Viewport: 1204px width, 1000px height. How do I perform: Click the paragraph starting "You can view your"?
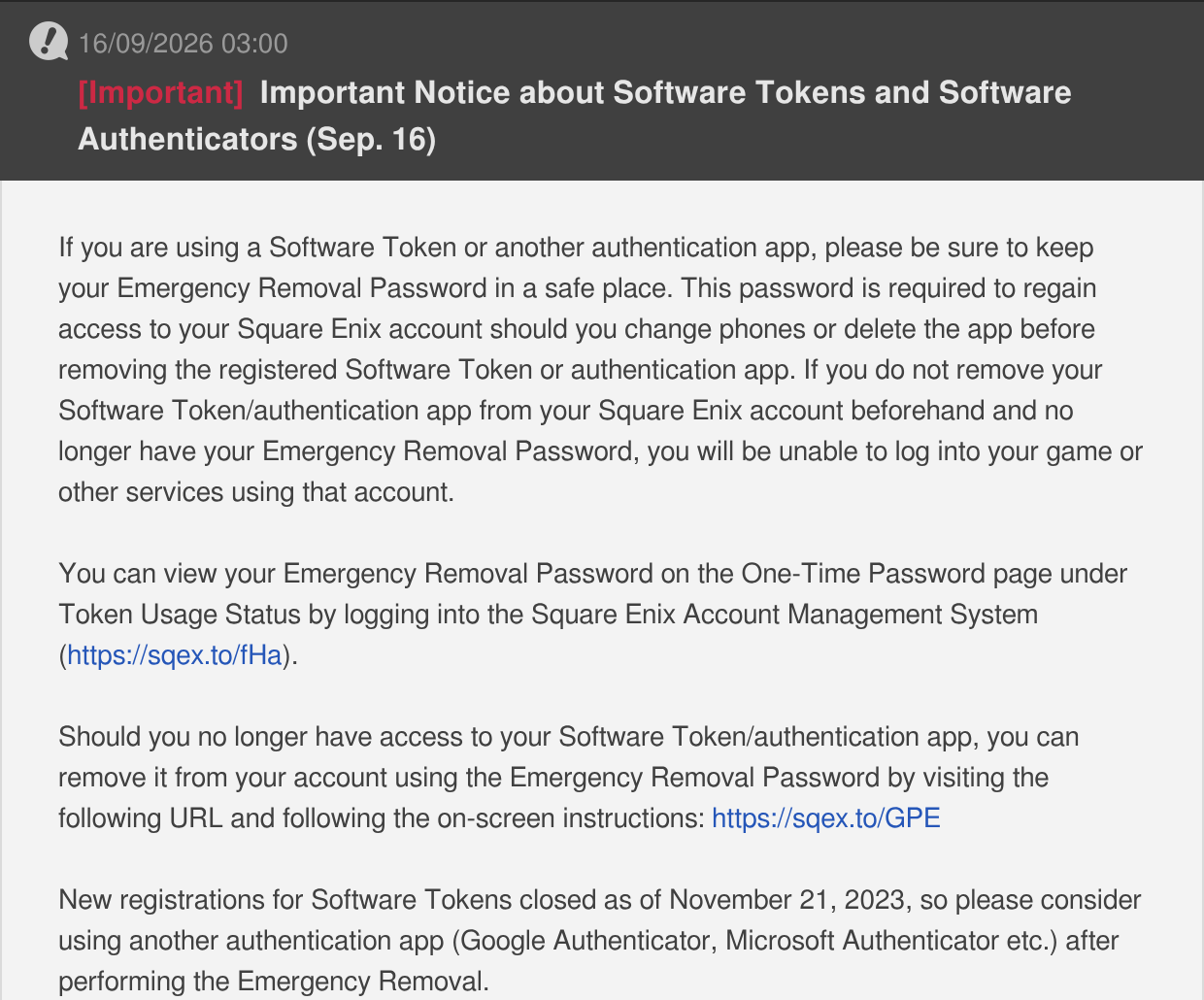point(592,615)
